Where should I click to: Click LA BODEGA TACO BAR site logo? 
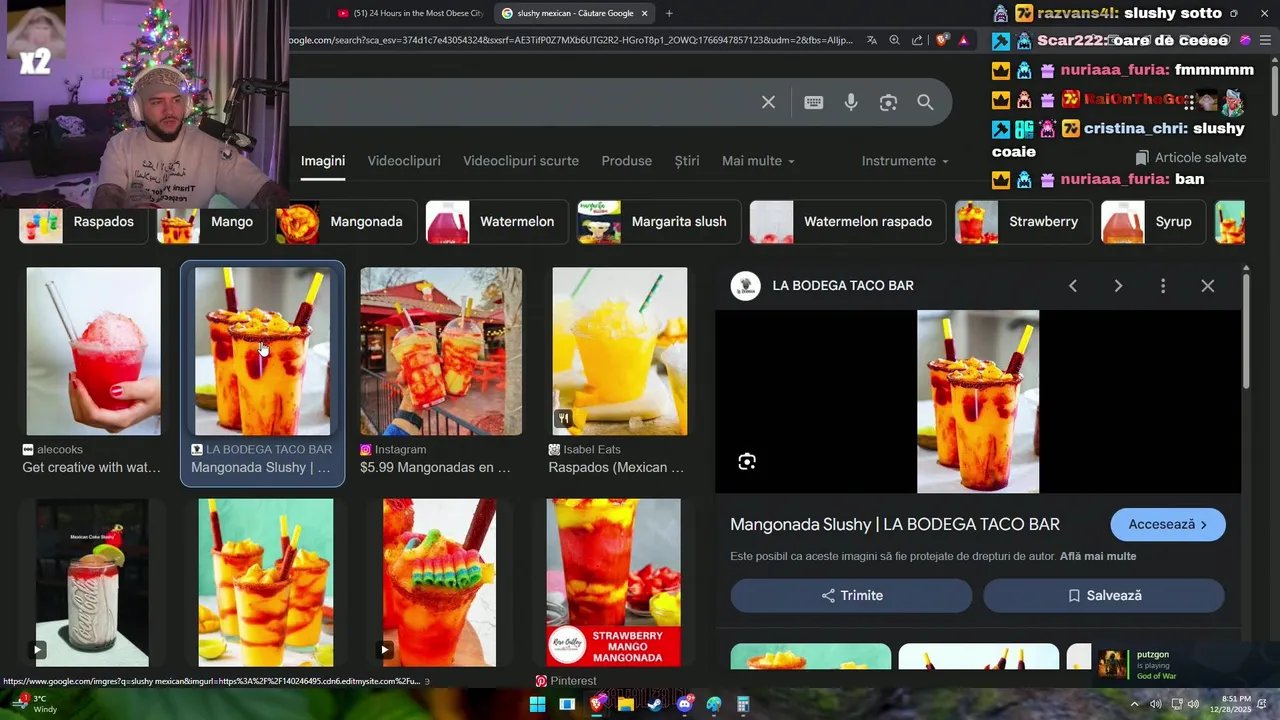[745, 286]
